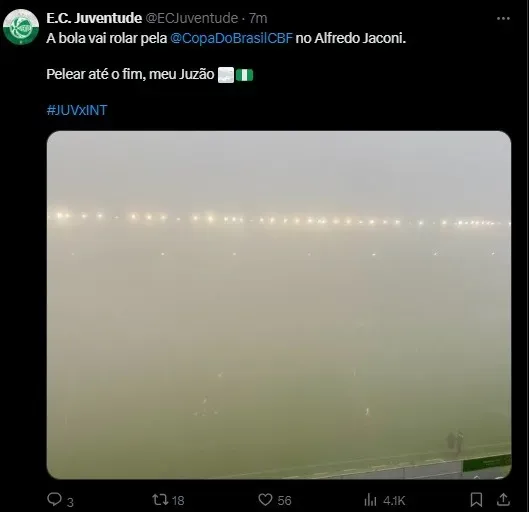Click the E.C. Juventude display name
The width and height of the screenshot is (529, 512).
click(x=94, y=18)
